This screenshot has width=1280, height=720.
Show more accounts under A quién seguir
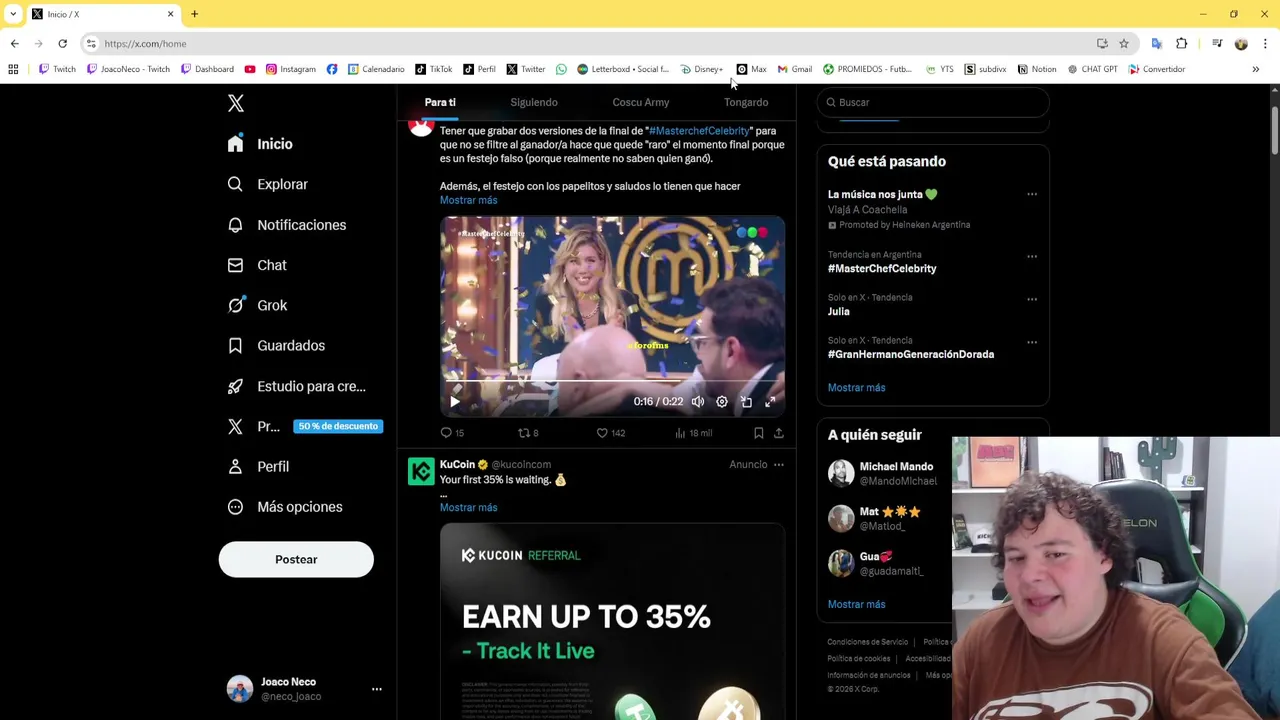[856, 604]
